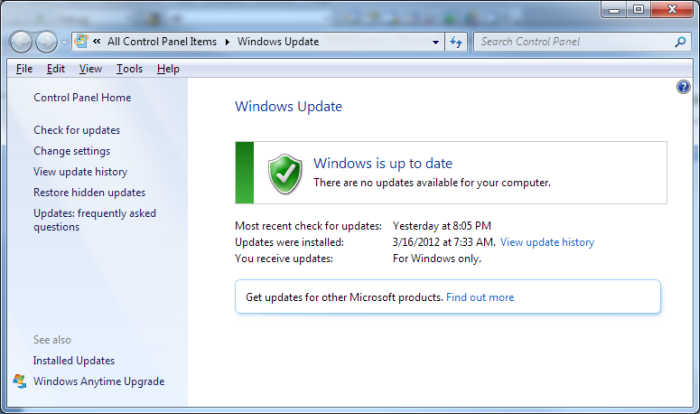Click 'There are no updates available' message

point(432,183)
